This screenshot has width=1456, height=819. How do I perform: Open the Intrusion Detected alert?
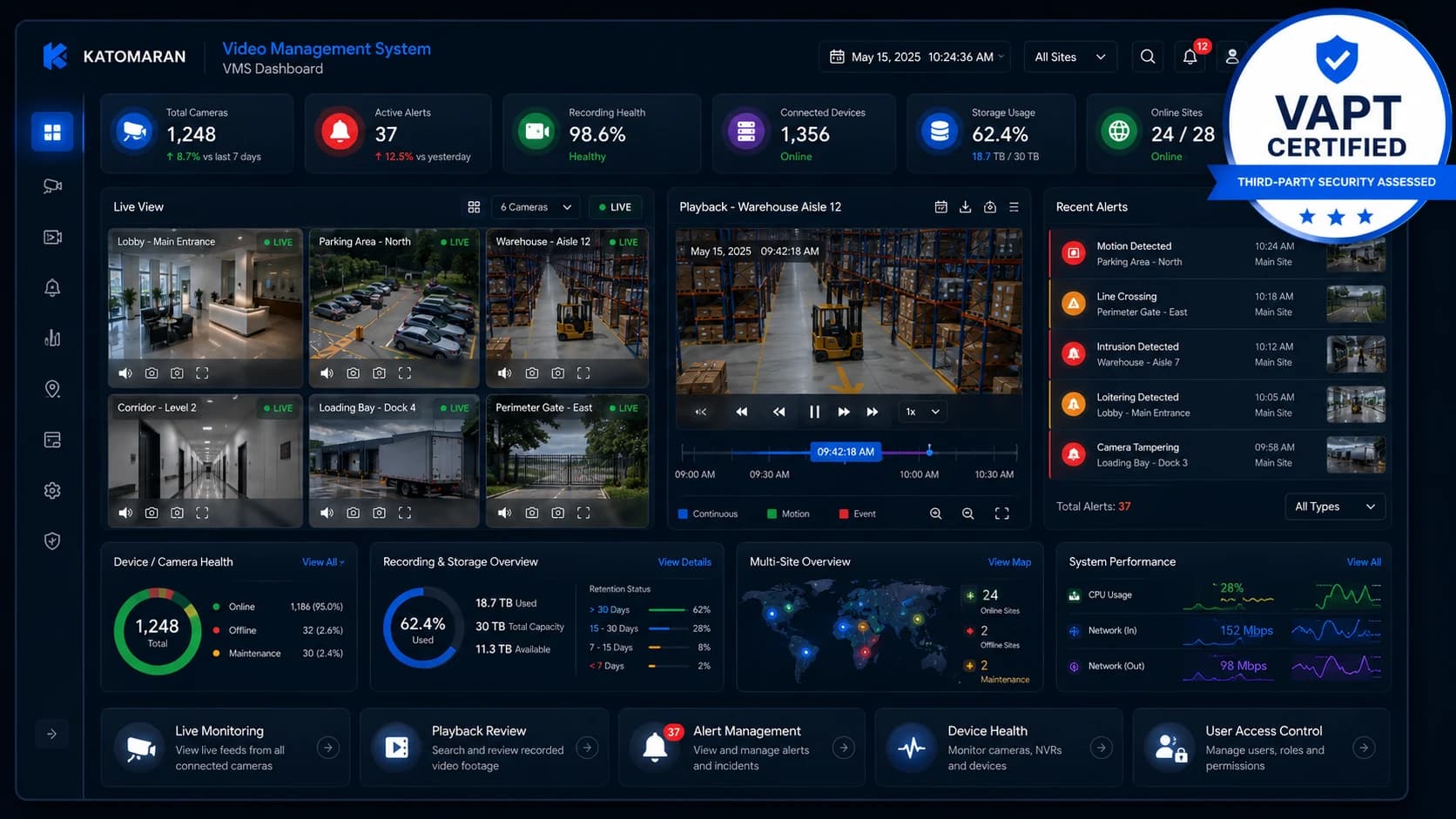[1219, 354]
